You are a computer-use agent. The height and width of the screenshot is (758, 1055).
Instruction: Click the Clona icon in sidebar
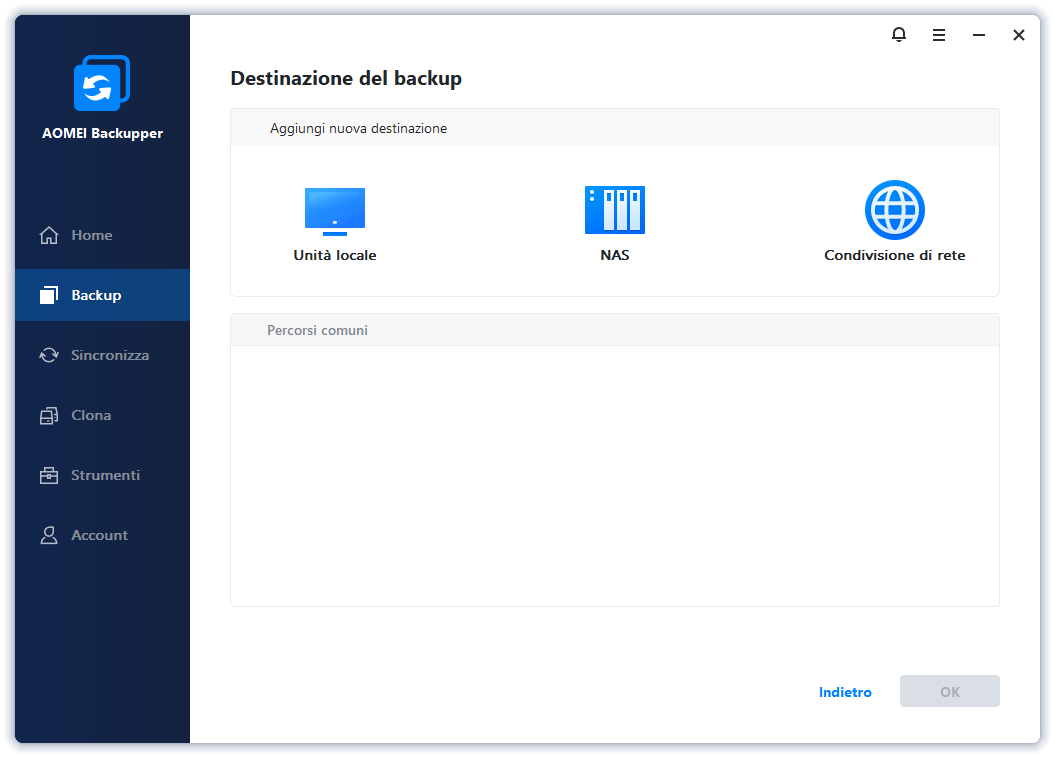point(48,416)
